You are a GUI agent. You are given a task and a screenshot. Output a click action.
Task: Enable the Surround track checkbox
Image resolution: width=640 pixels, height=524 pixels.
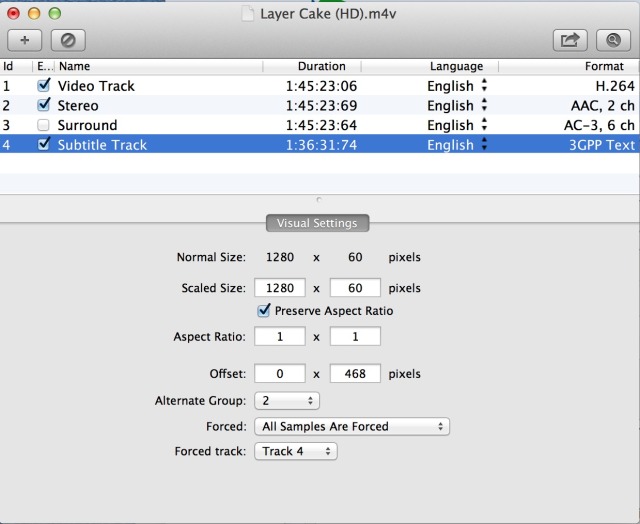click(x=43, y=125)
